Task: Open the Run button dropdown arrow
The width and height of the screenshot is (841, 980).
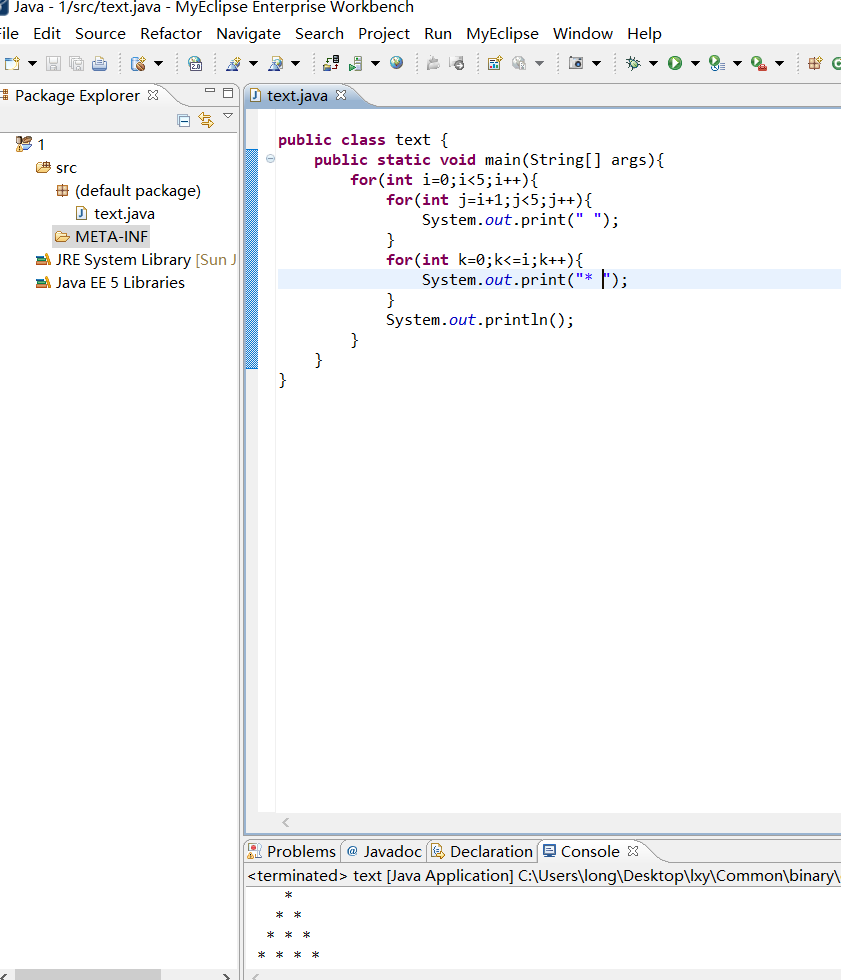Action: tap(695, 63)
